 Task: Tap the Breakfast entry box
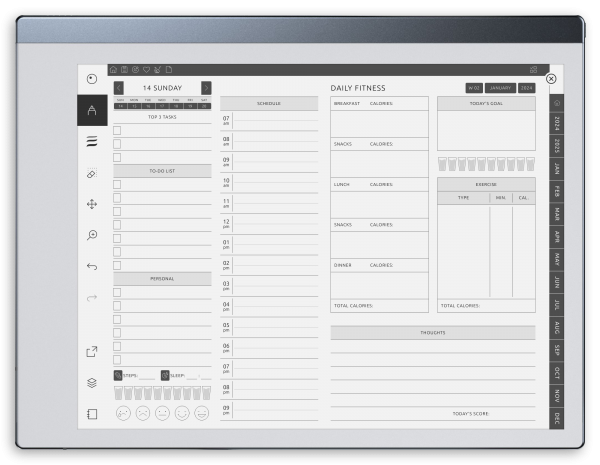[x=379, y=124]
